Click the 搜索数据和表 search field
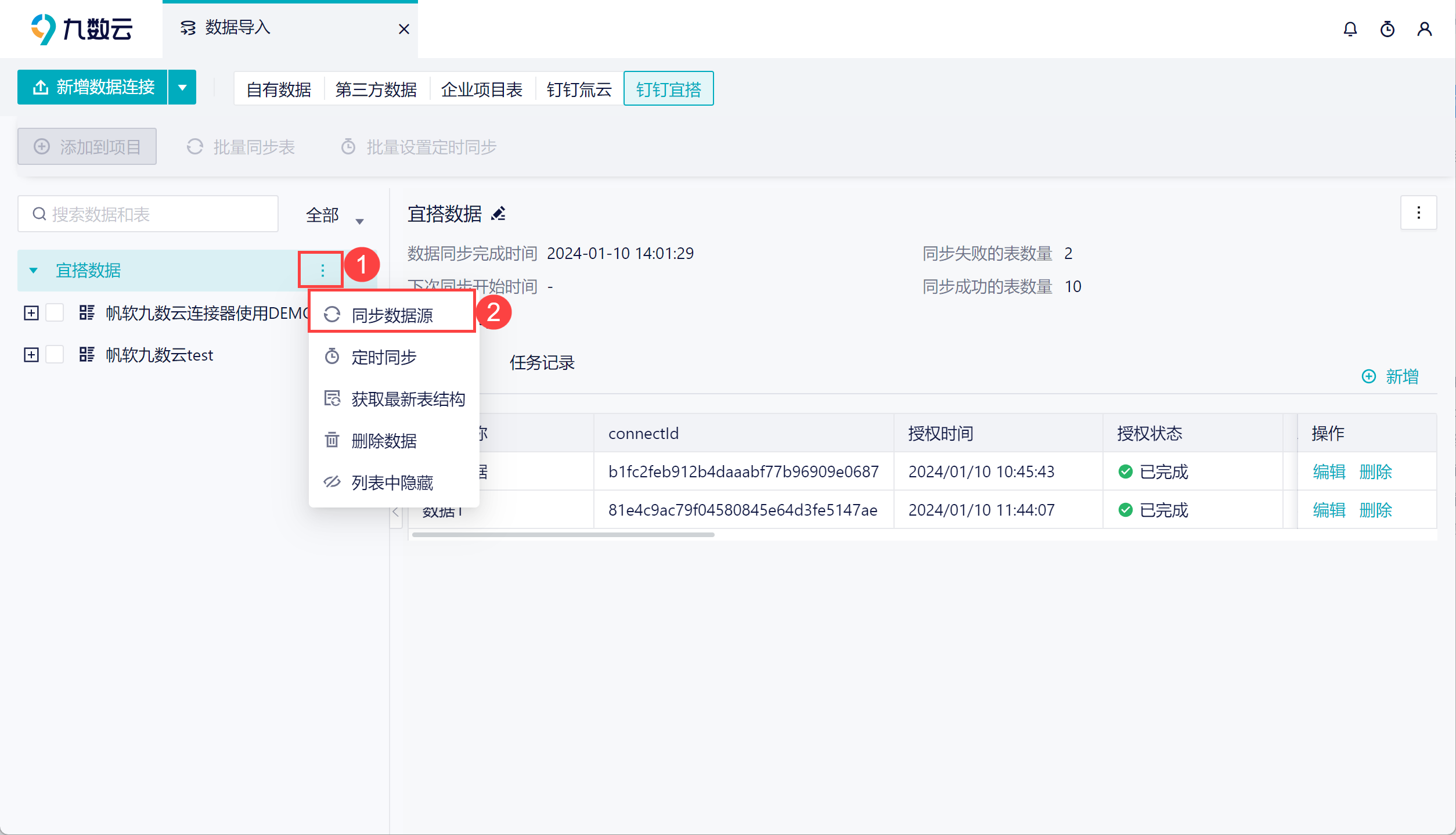Image resolution: width=1456 pixels, height=835 pixels. [148, 214]
